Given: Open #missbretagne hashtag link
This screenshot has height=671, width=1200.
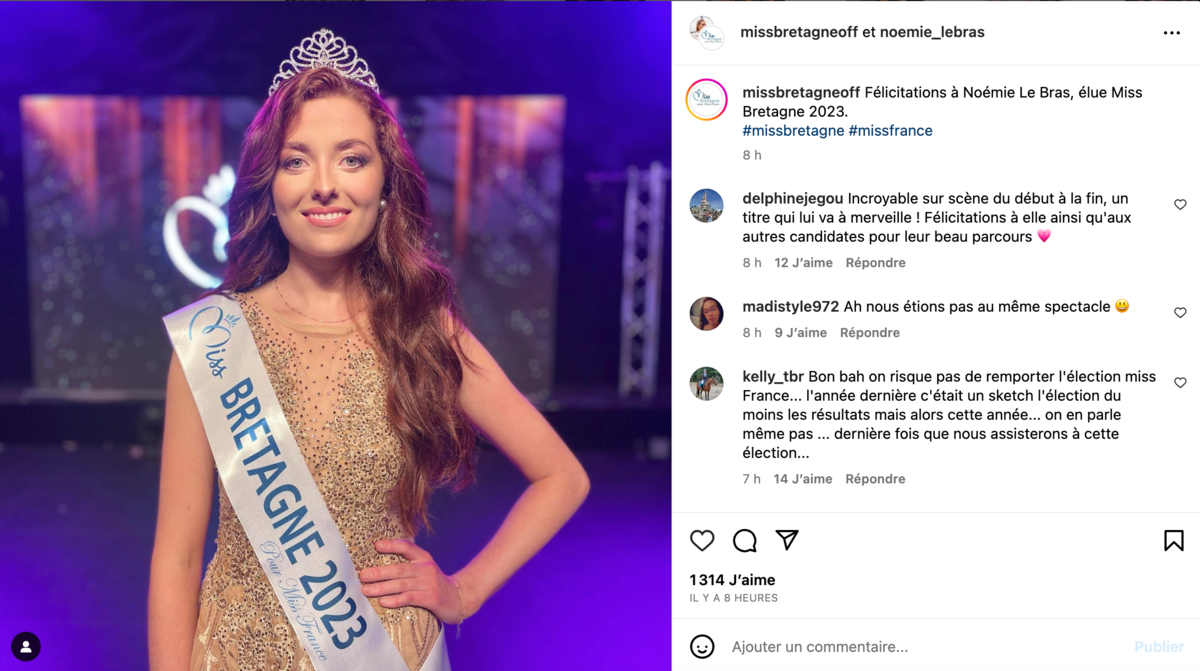Looking at the screenshot, I should 793,131.
